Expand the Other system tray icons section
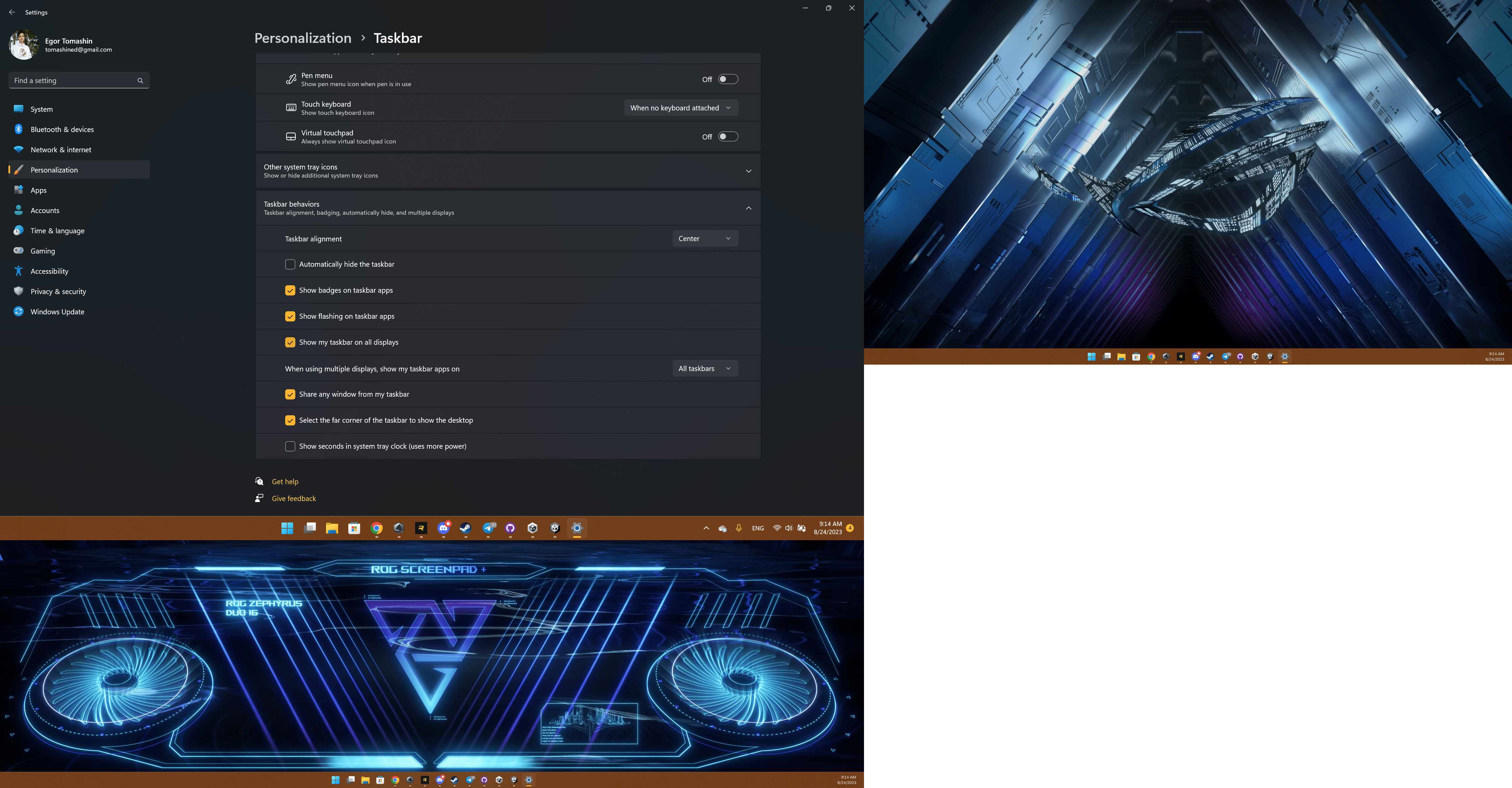This screenshot has width=1512, height=788. point(748,171)
